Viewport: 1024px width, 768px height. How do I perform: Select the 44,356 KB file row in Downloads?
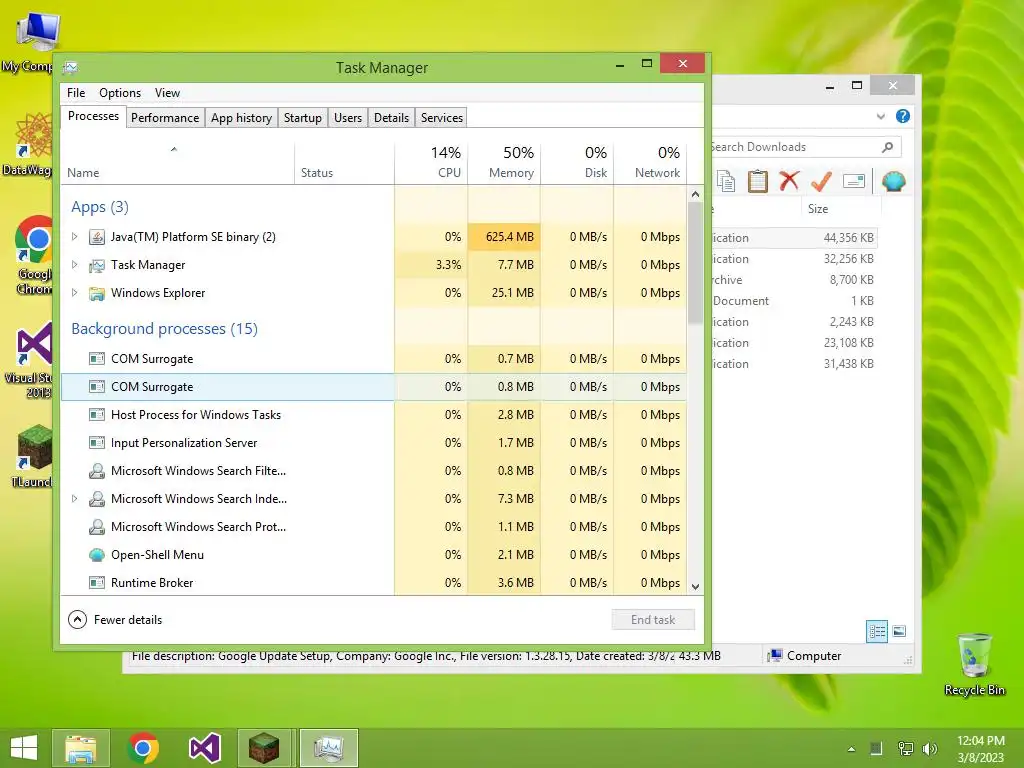pos(794,238)
